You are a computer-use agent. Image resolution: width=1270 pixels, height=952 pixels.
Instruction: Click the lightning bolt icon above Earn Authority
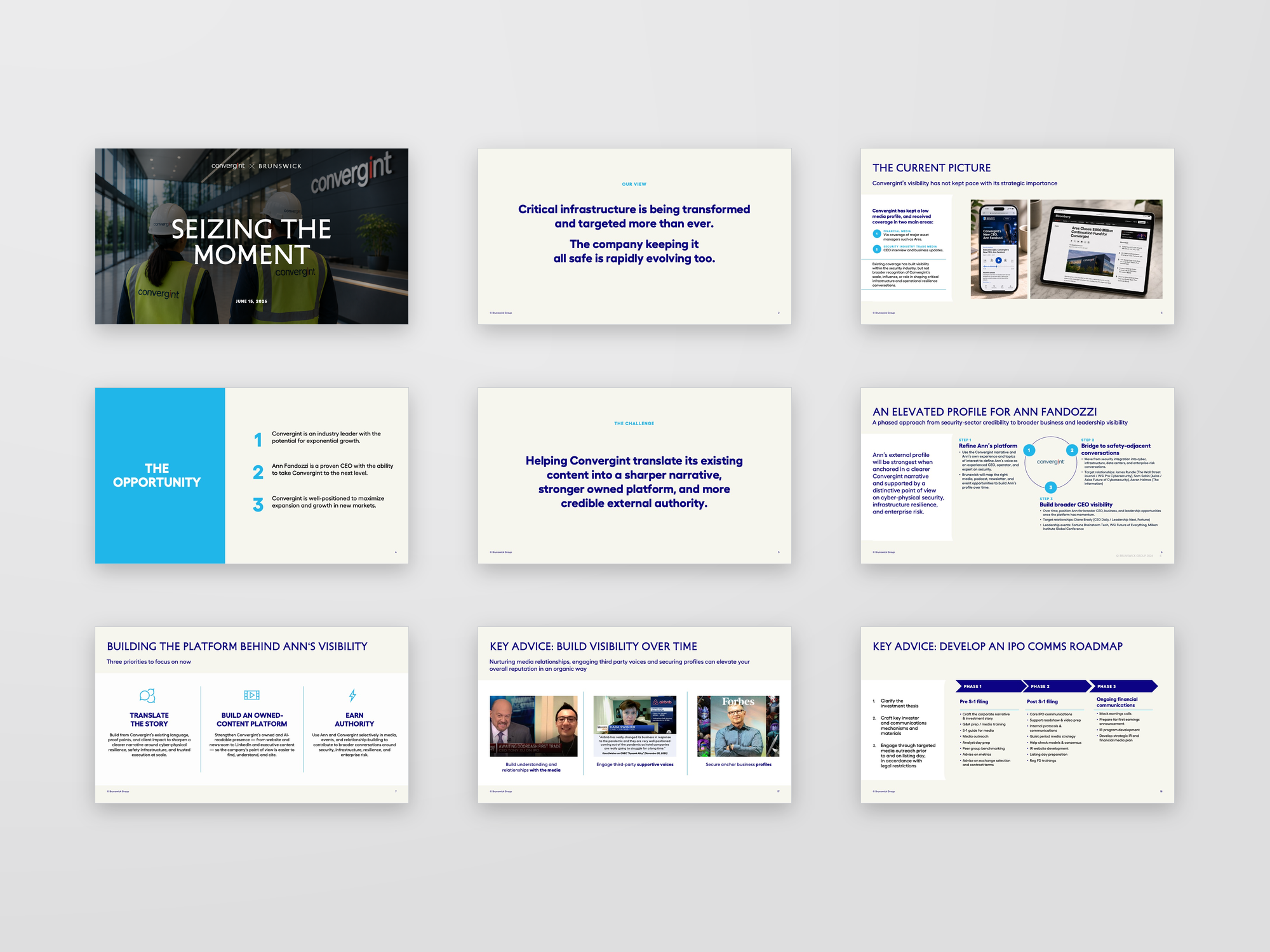pyautogui.click(x=353, y=695)
